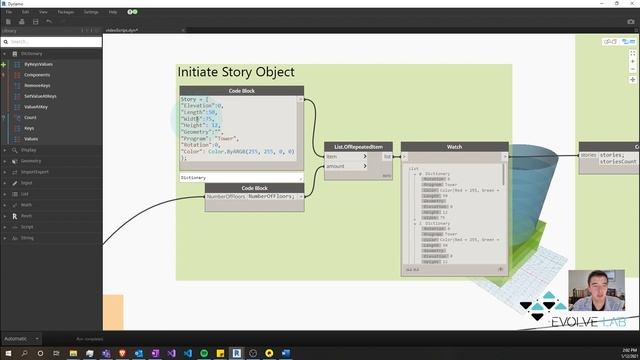Switch to geometry background preview navigation

point(610,42)
